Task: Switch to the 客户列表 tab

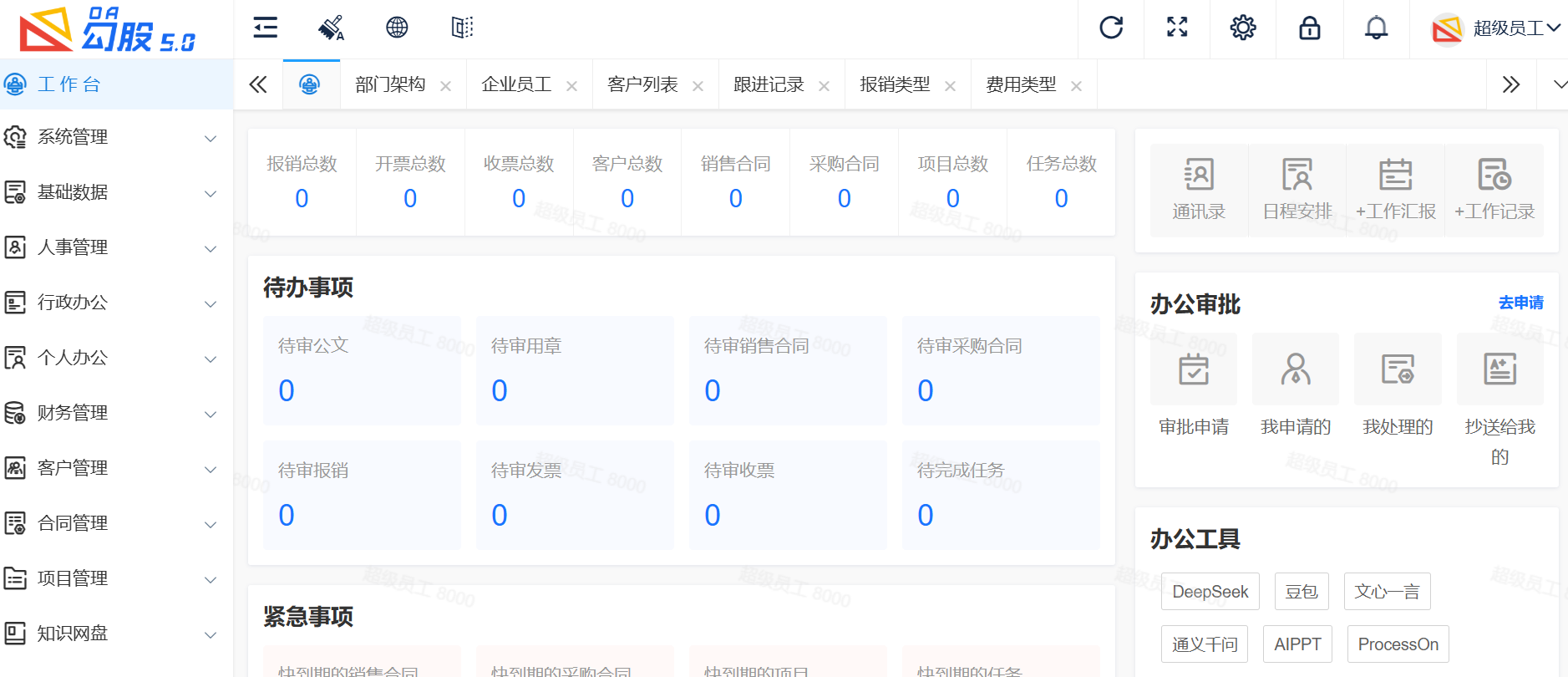Action: point(642,85)
